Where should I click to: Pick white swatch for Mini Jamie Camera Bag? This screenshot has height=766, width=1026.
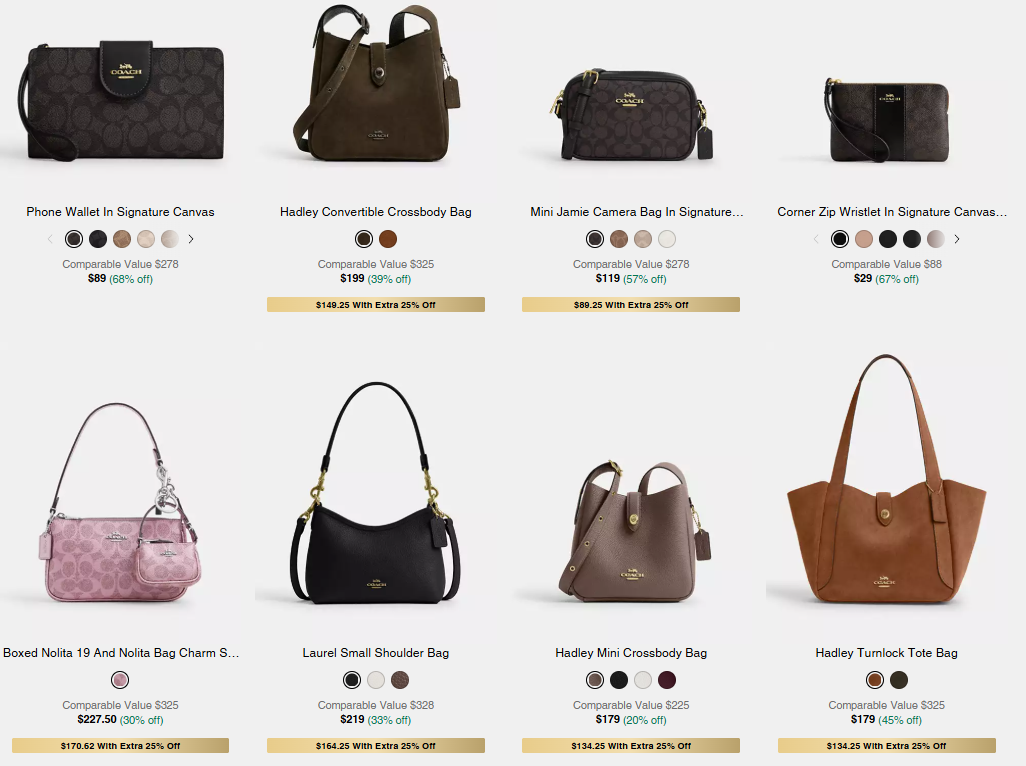click(667, 239)
